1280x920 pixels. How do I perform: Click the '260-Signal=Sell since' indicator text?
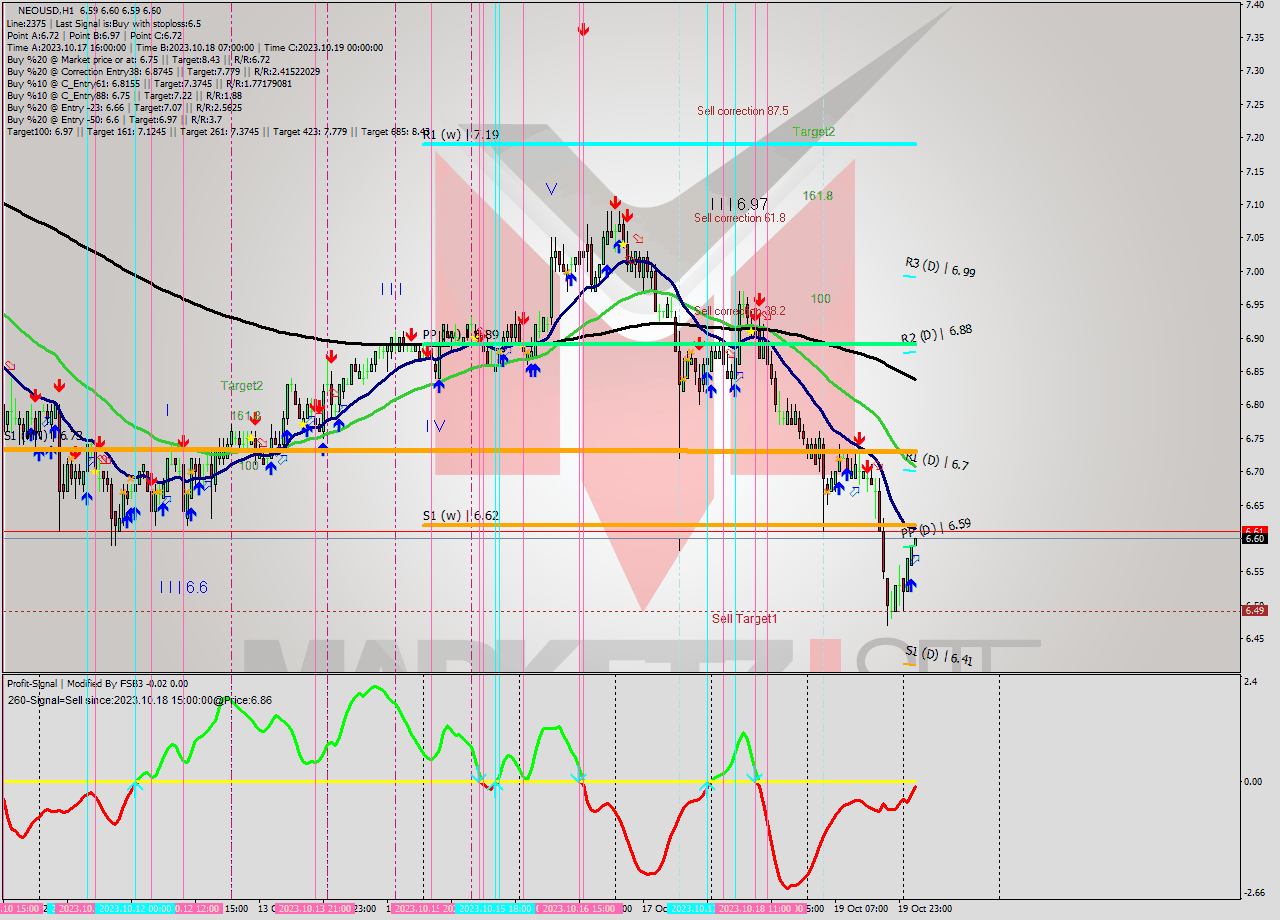coord(139,700)
